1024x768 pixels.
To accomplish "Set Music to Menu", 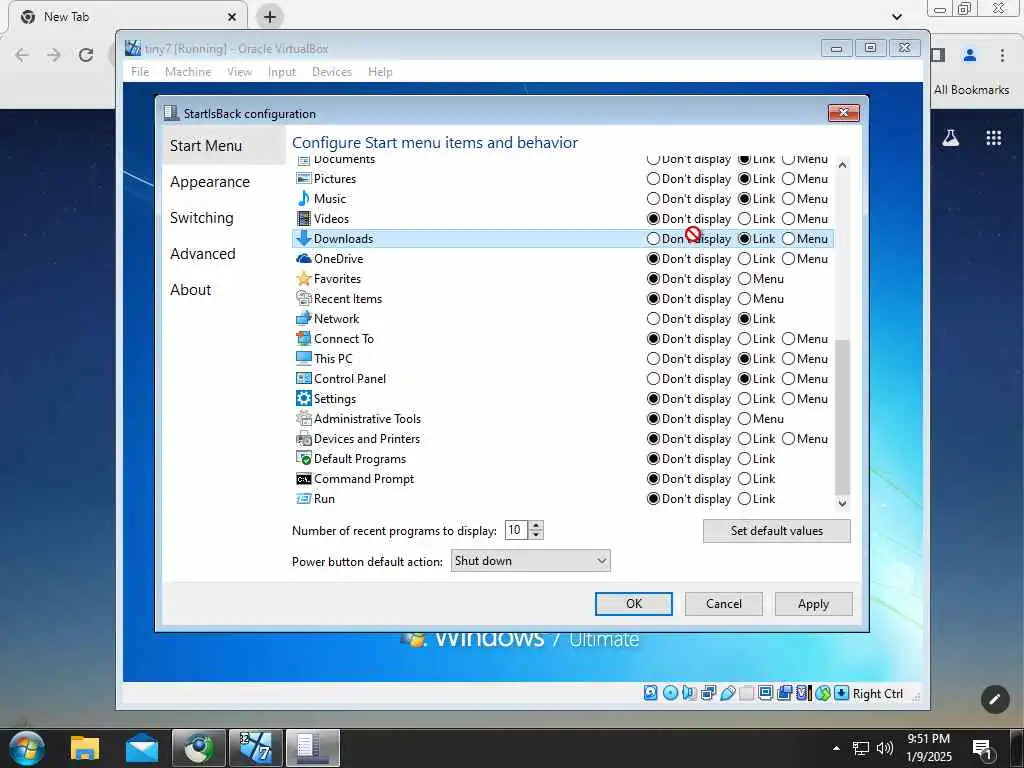I will (788, 199).
